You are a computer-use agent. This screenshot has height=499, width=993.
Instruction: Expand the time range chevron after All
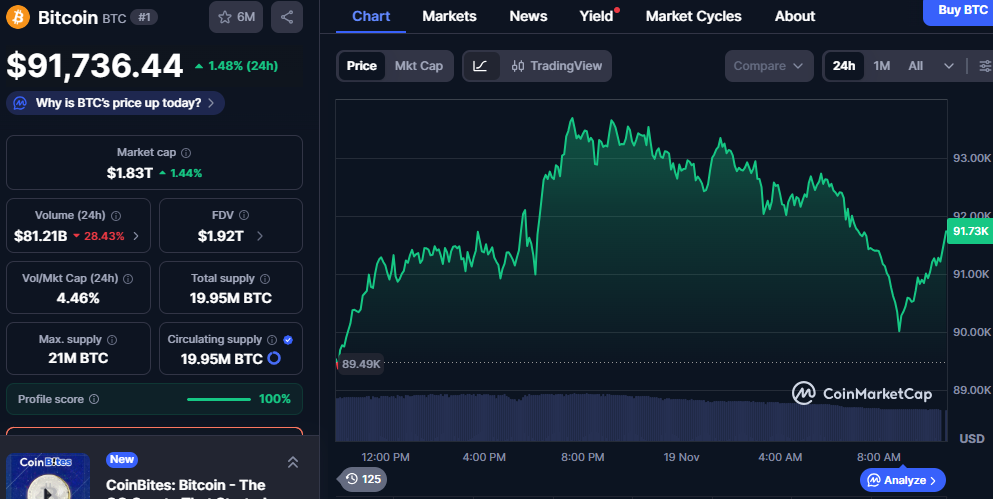948,66
